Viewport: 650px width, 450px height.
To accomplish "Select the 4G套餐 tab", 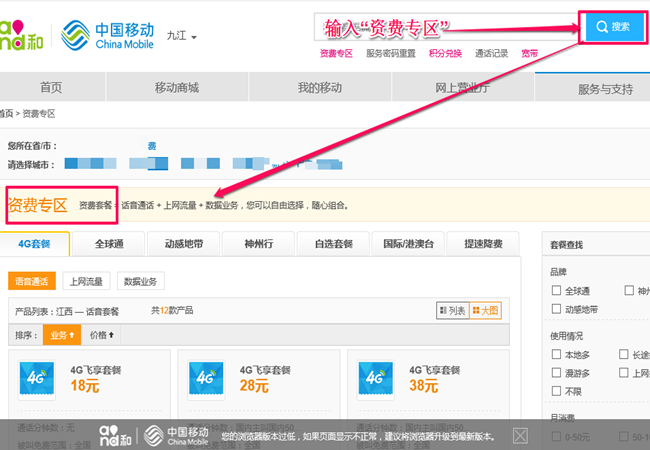I will 34,244.
